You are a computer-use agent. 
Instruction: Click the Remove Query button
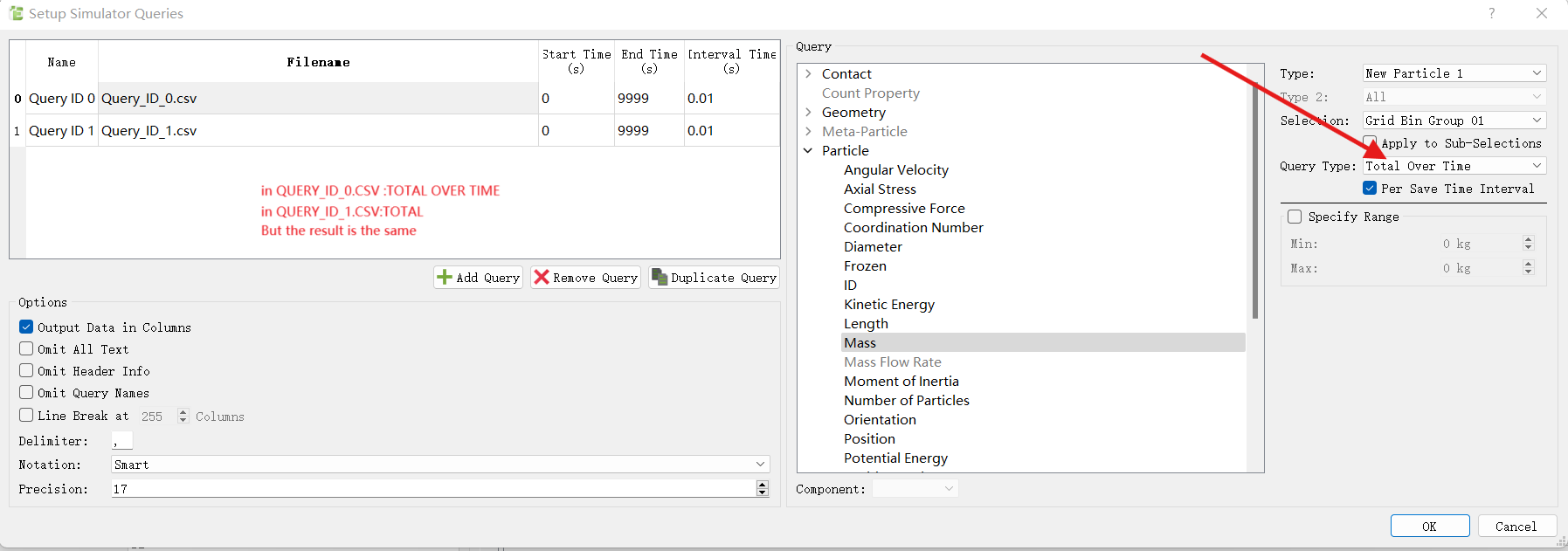click(585, 278)
